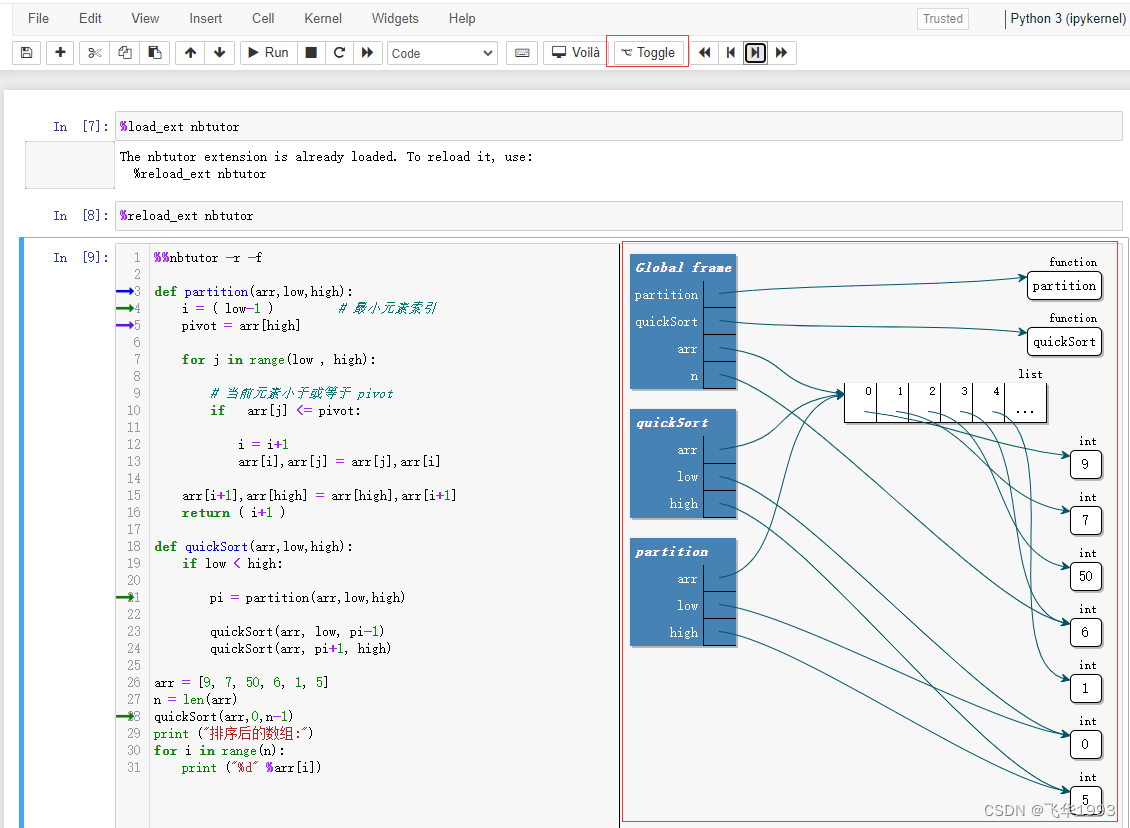Image resolution: width=1130 pixels, height=828 pixels.
Task: Open the Widgets menu
Action: click(x=395, y=18)
